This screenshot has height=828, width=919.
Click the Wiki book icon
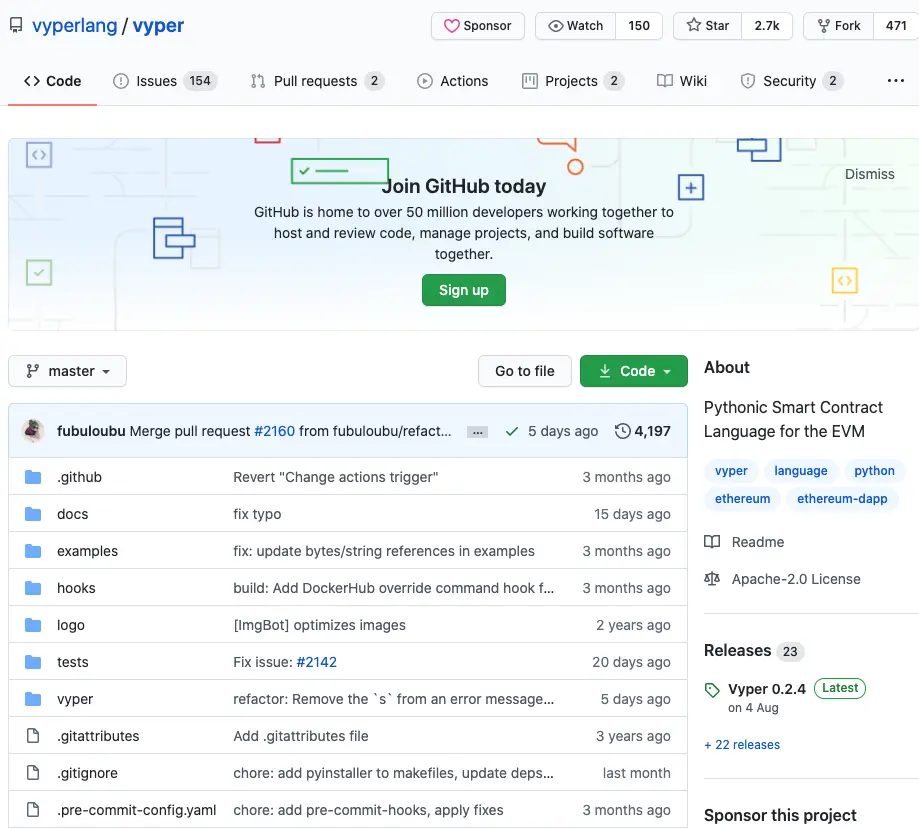click(665, 81)
